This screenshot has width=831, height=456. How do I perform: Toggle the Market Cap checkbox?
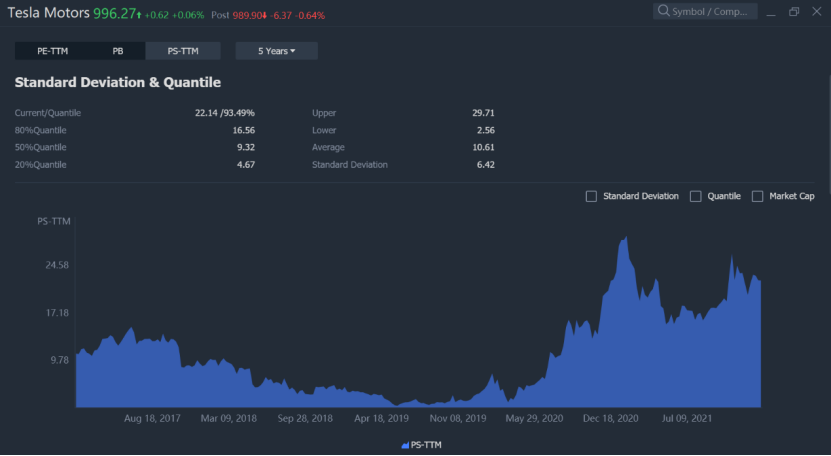pyautogui.click(x=758, y=196)
